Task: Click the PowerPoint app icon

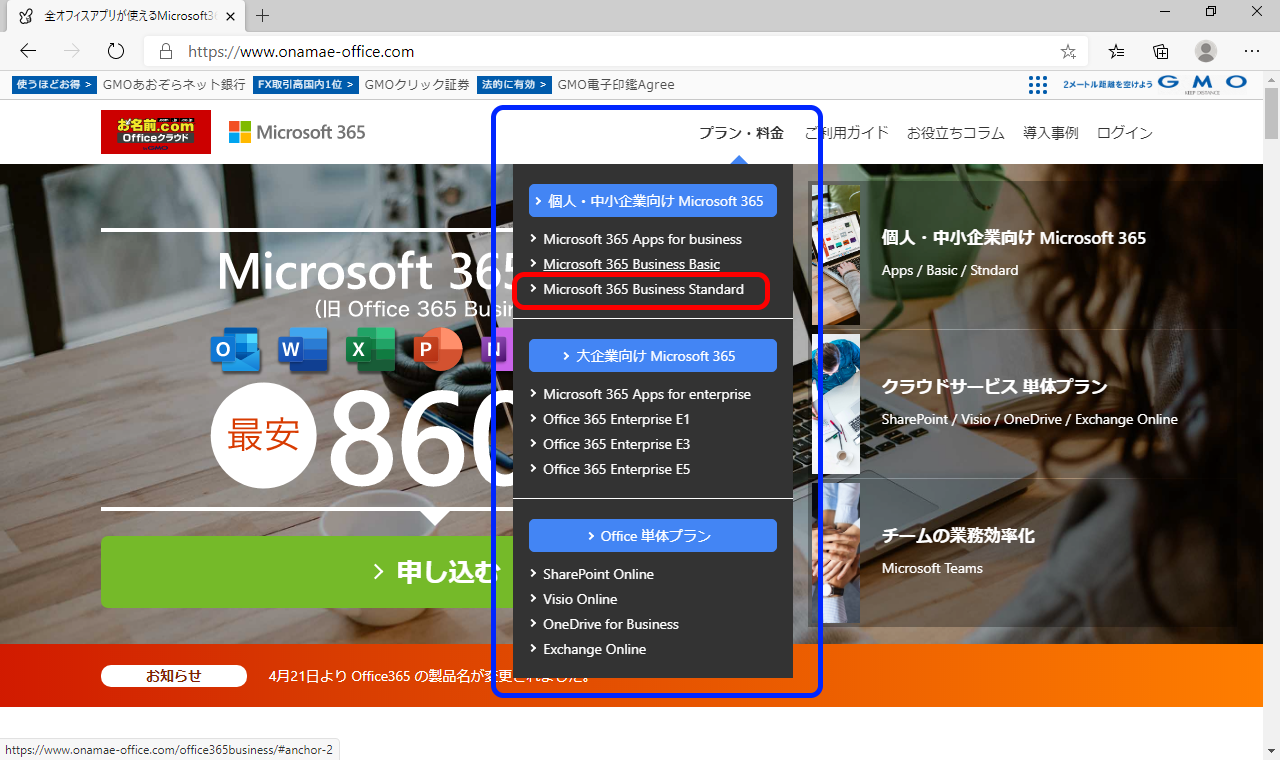Action: click(438, 349)
